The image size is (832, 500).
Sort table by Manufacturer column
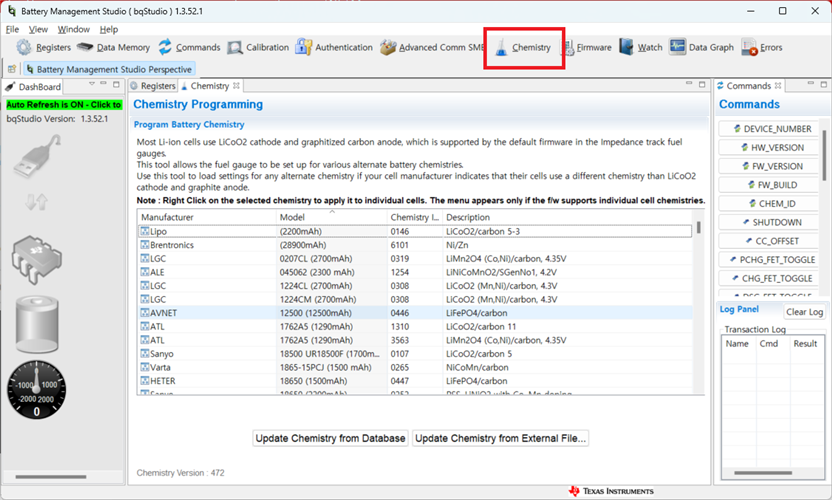[206, 217]
